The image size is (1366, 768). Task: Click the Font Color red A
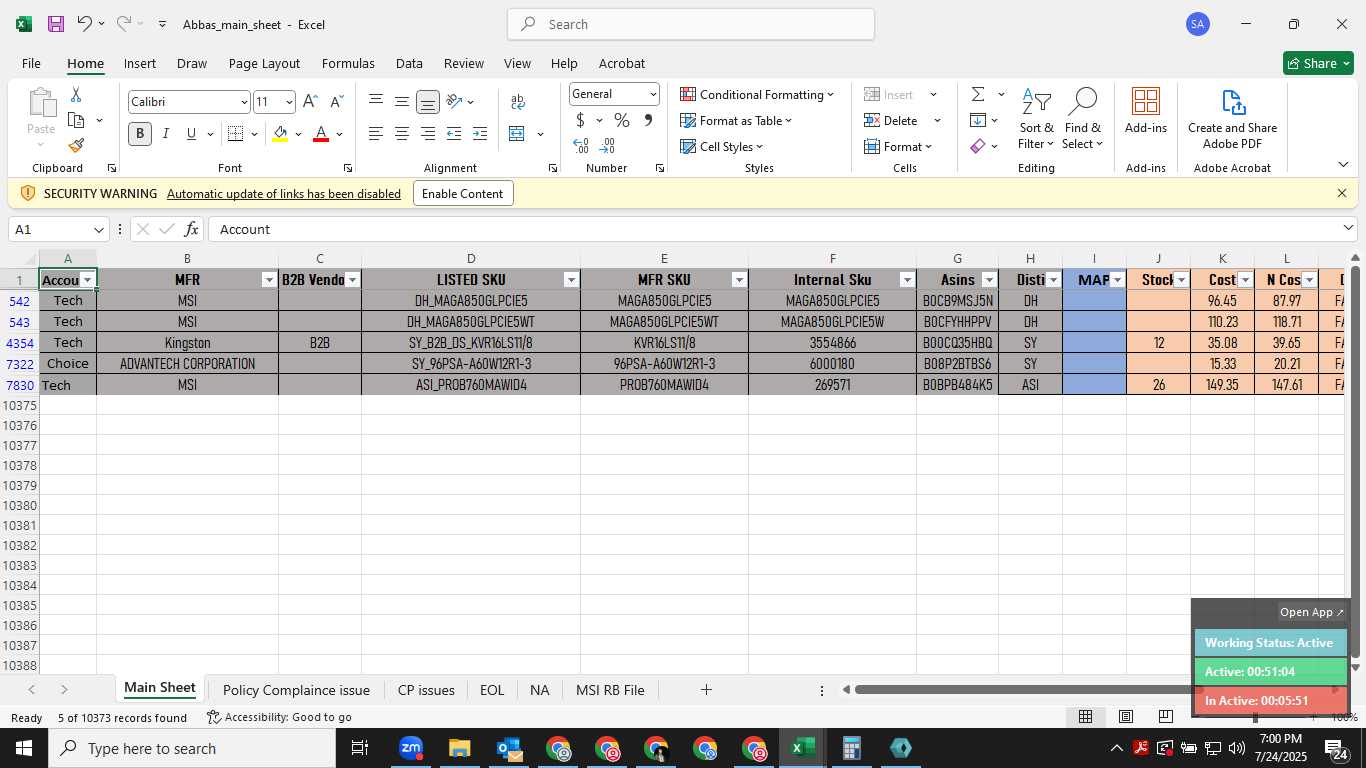[321, 134]
